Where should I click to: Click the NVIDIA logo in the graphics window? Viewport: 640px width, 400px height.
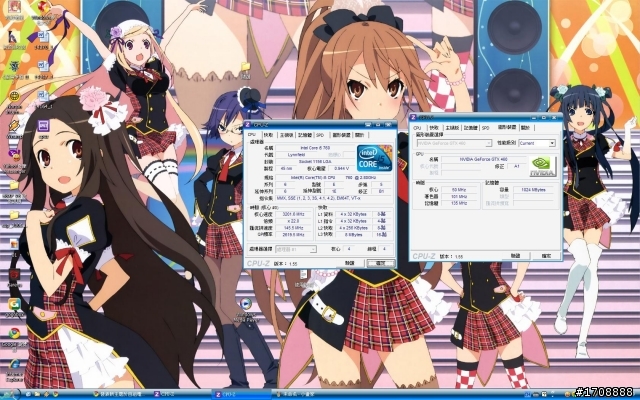point(543,167)
